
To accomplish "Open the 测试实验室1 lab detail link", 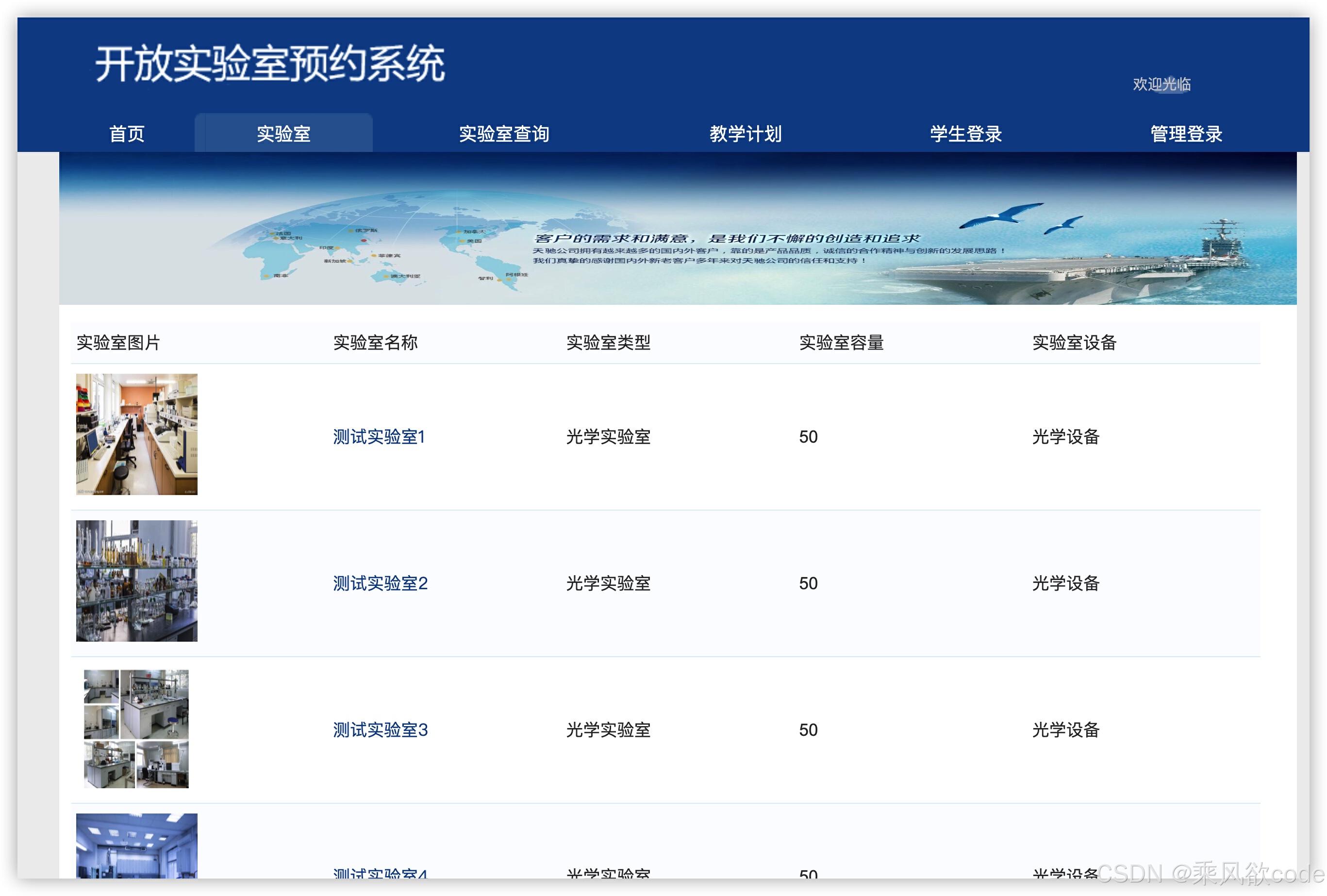I will (x=379, y=437).
